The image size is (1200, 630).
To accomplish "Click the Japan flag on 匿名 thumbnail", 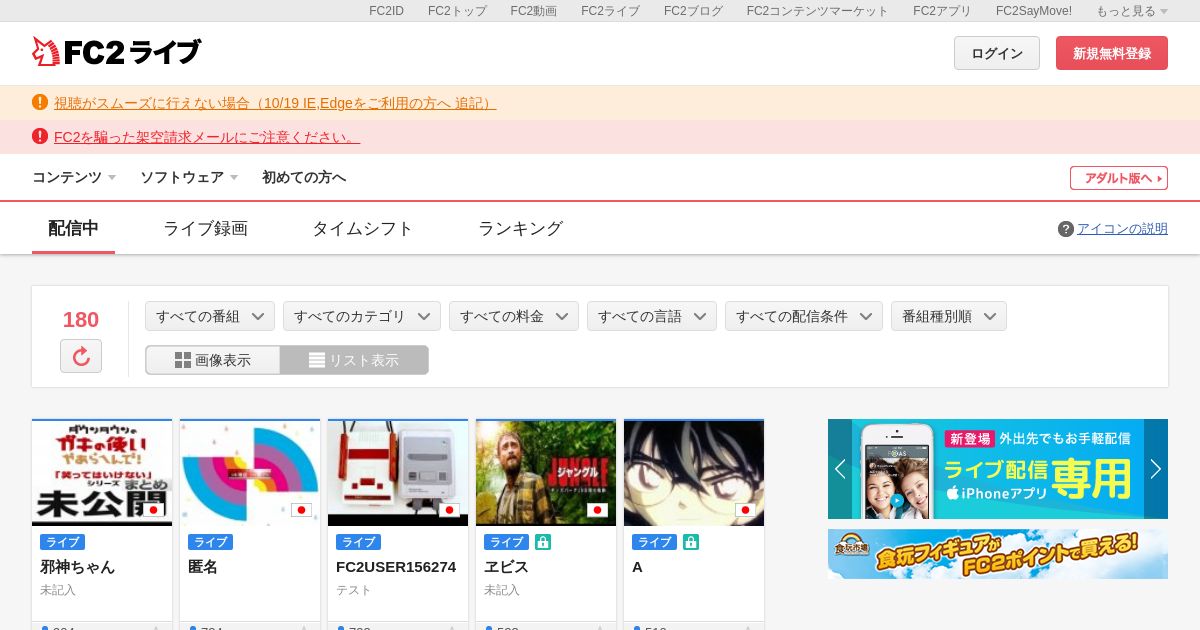I will point(301,510).
